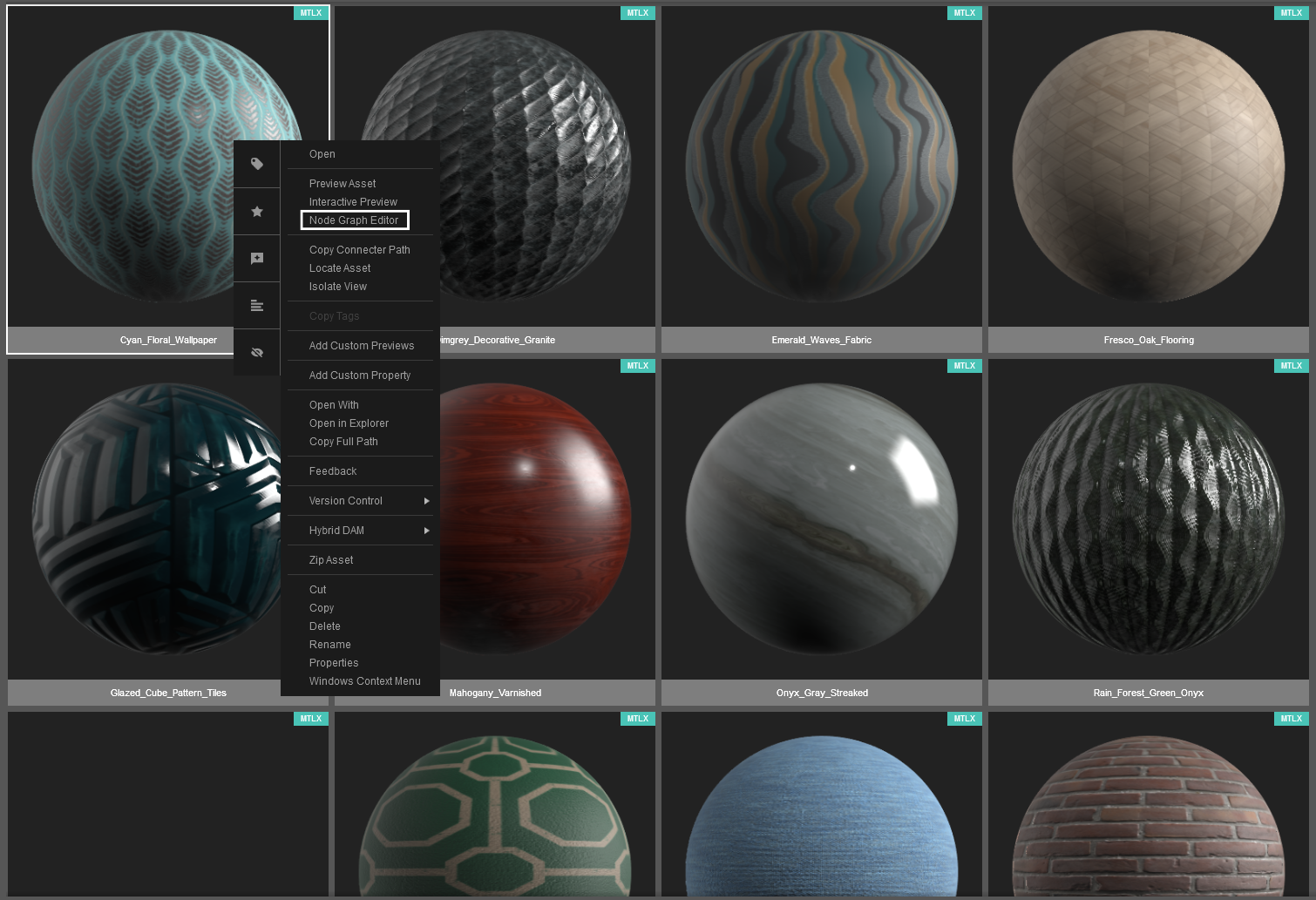Click the MTLX badge on Rain_Forest_Green_Onyx

pos(1291,366)
